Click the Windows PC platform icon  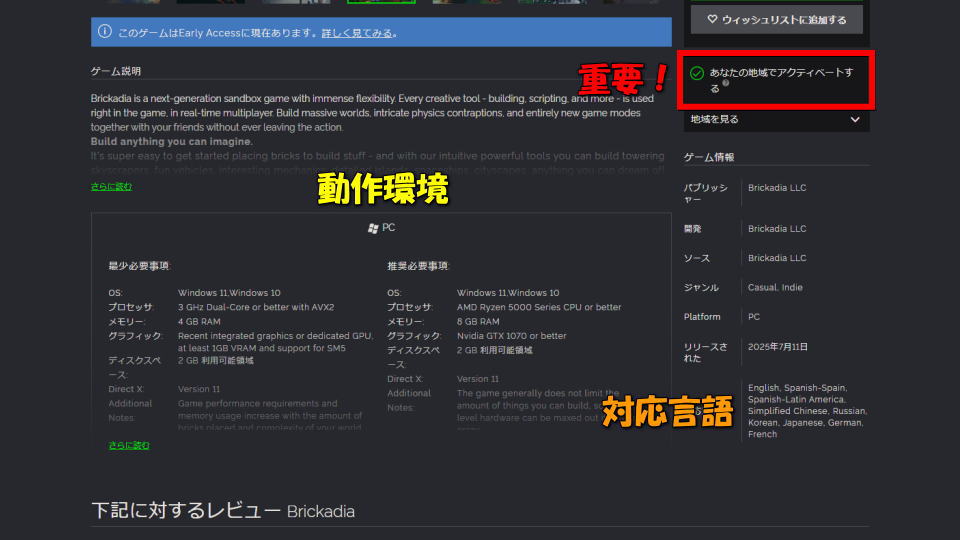(373, 228)
